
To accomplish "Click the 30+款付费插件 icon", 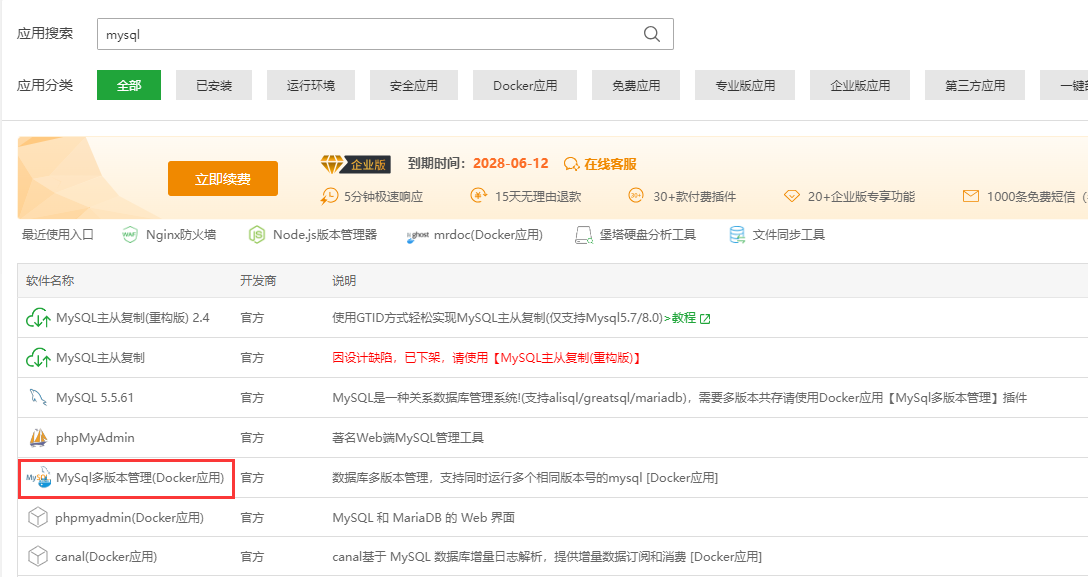I will [x=636, y=196].
